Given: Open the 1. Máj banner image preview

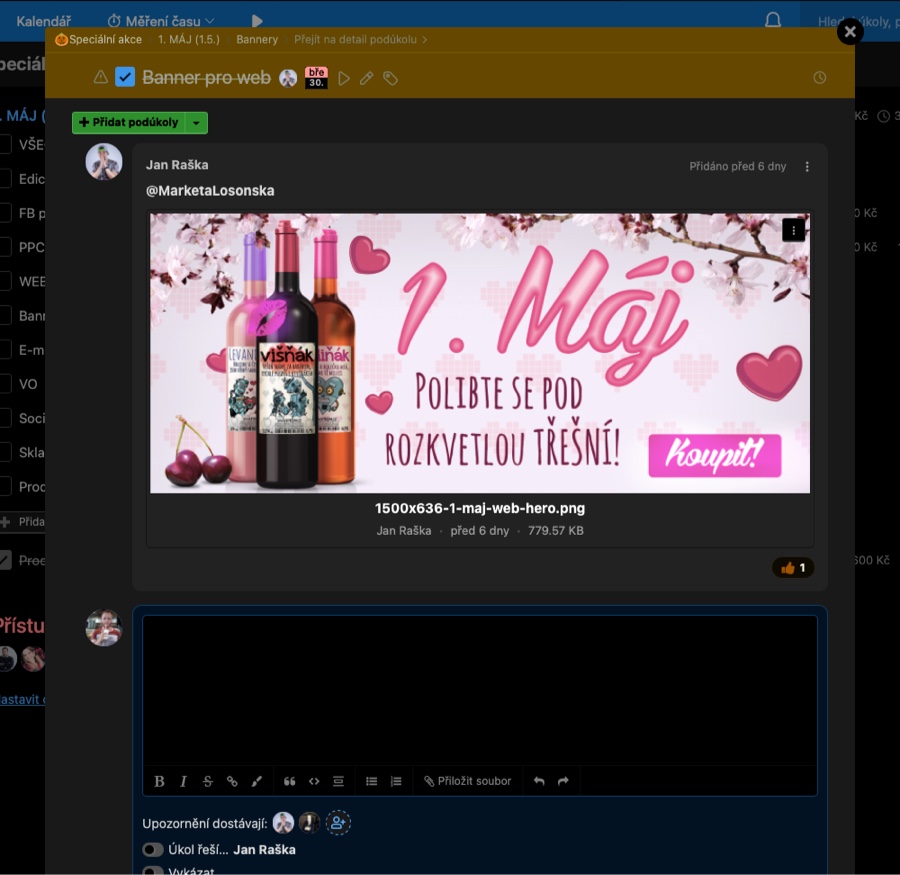Looking at the screenshot, I should pos(480,353).
